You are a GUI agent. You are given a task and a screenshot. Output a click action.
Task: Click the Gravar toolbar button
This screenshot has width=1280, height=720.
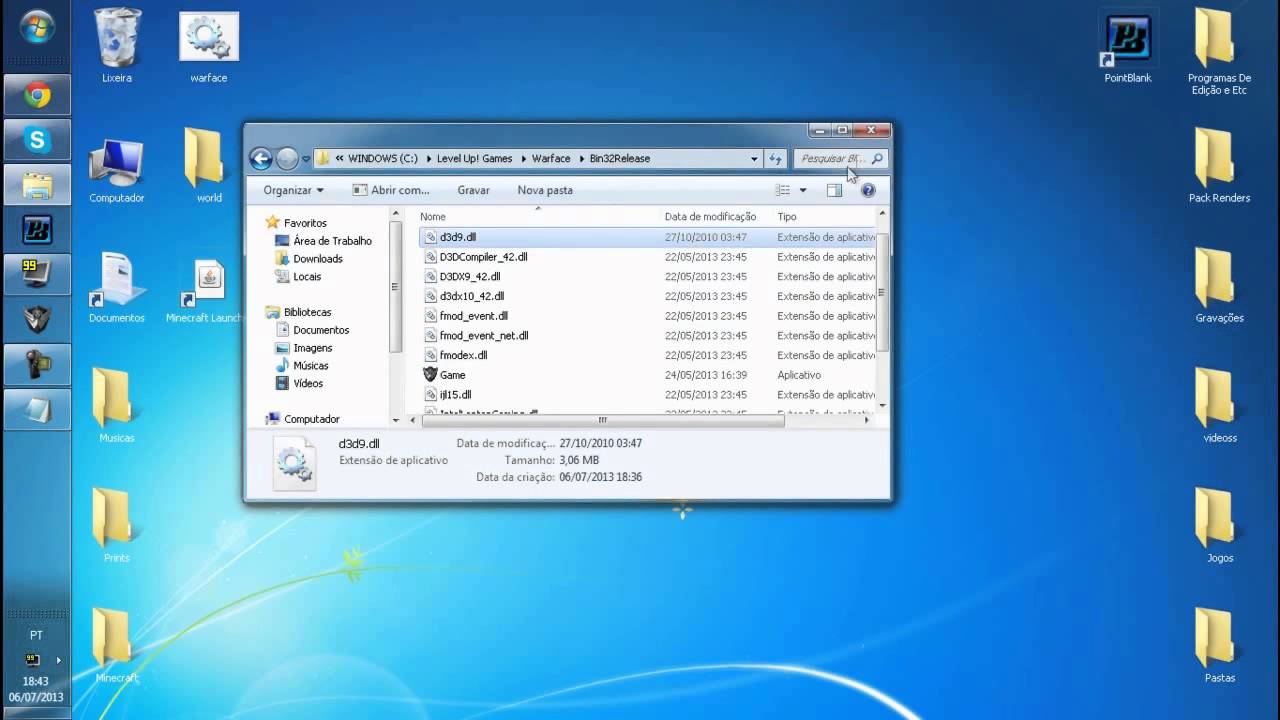(x=474, y=190)
